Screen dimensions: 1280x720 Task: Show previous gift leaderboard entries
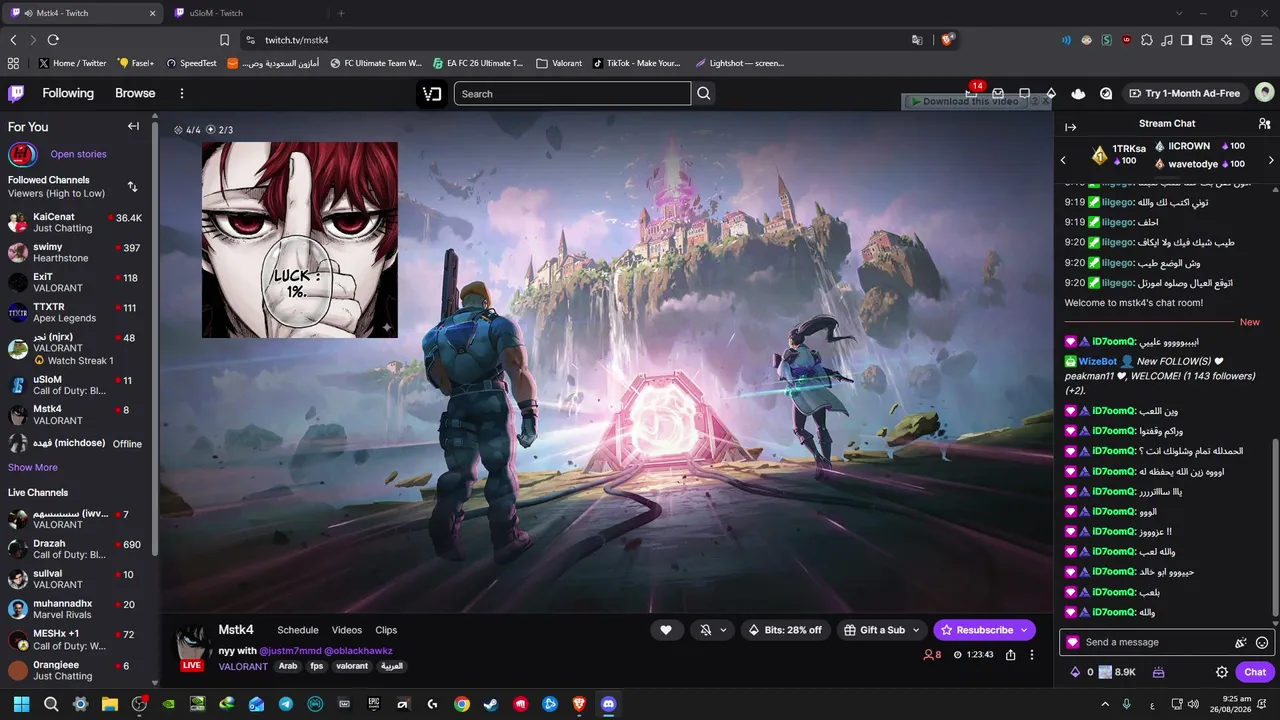tap(1063, 160)
